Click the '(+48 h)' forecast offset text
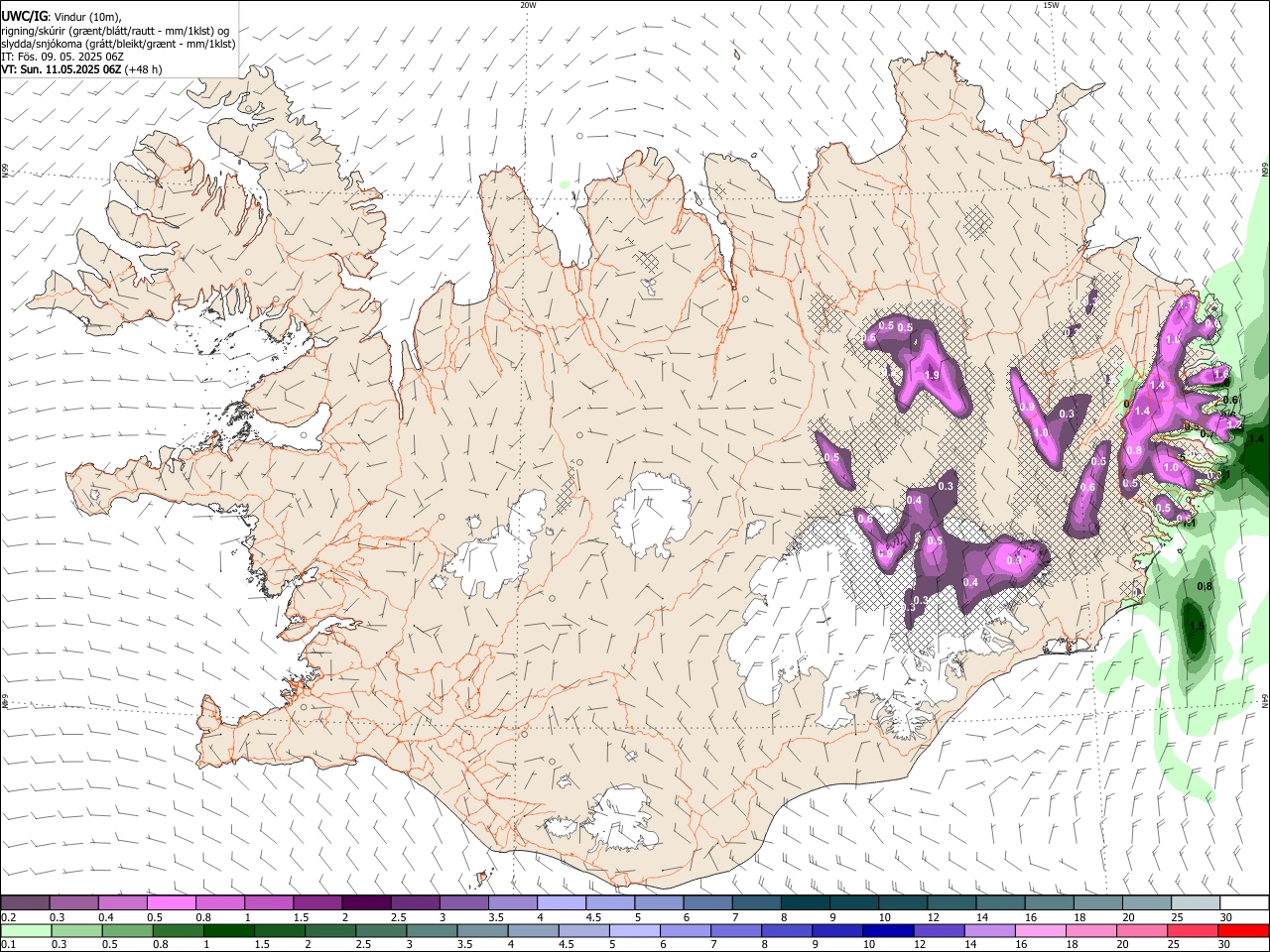The width and height of the screenshot is (1270, 952). [143, 69]
